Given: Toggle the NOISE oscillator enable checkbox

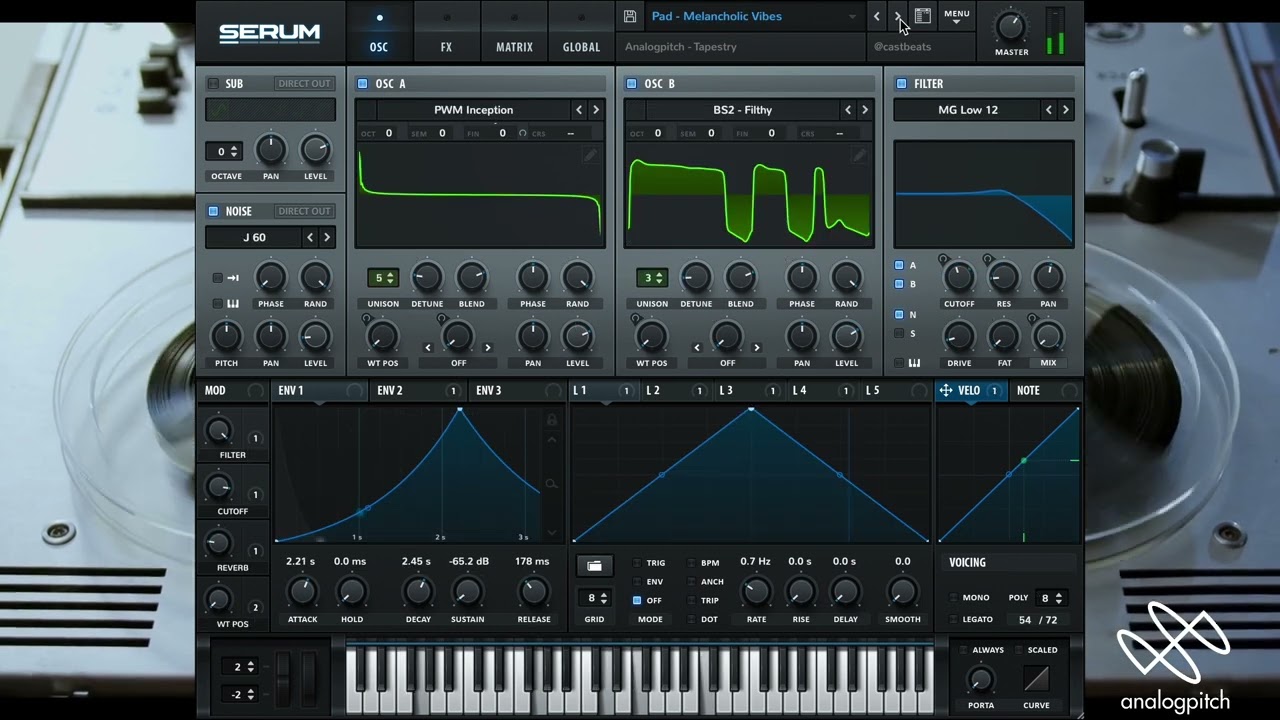Looking at the screenshot, I should 213,211.
